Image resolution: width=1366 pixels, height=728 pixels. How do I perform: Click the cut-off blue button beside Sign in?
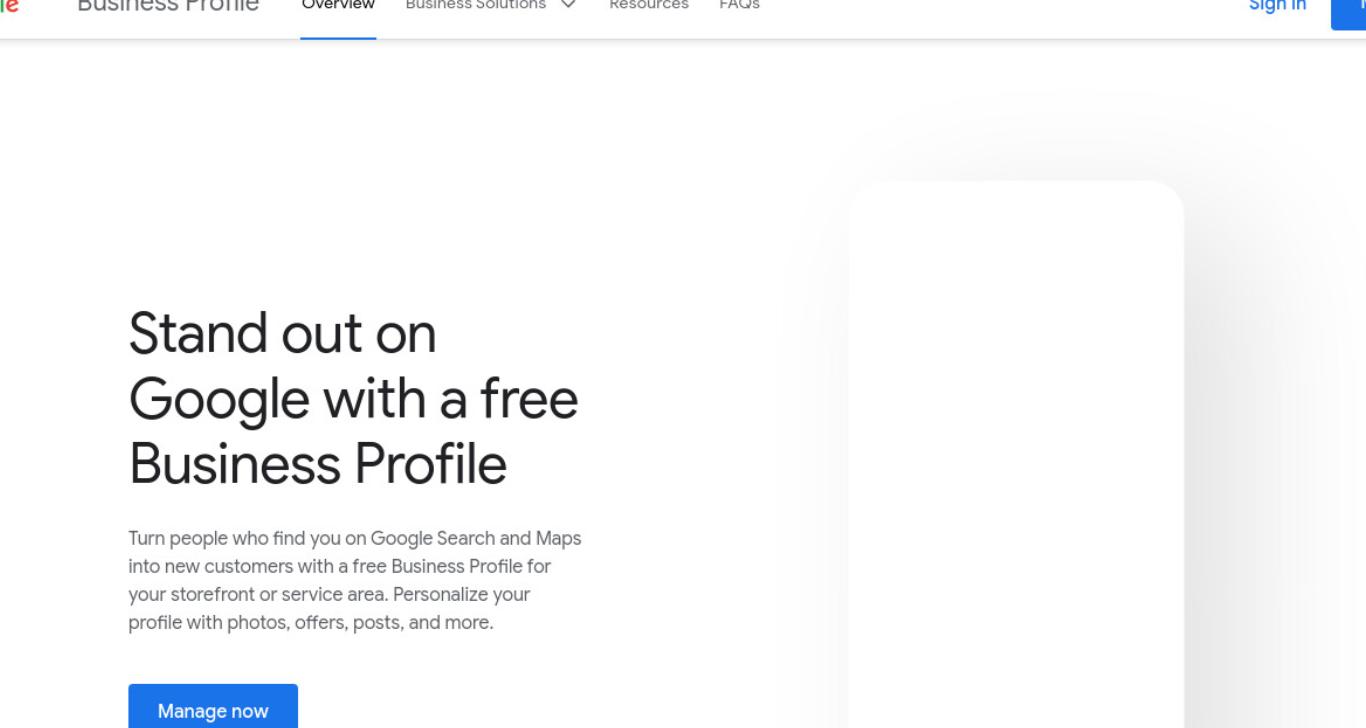pyautogui.click(x=1348, y=14)
